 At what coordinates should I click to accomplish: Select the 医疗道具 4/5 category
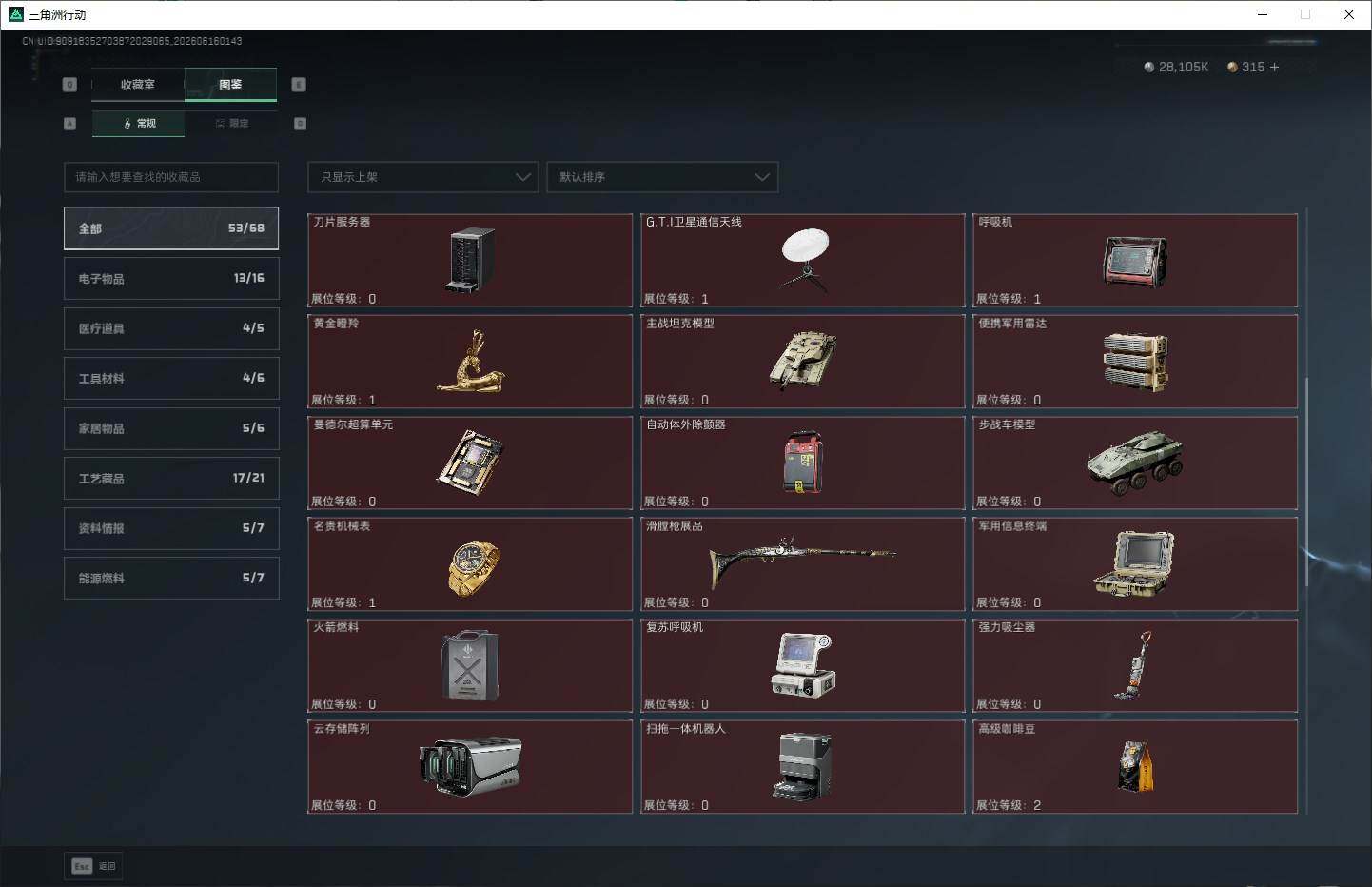[x=171, y=328]
